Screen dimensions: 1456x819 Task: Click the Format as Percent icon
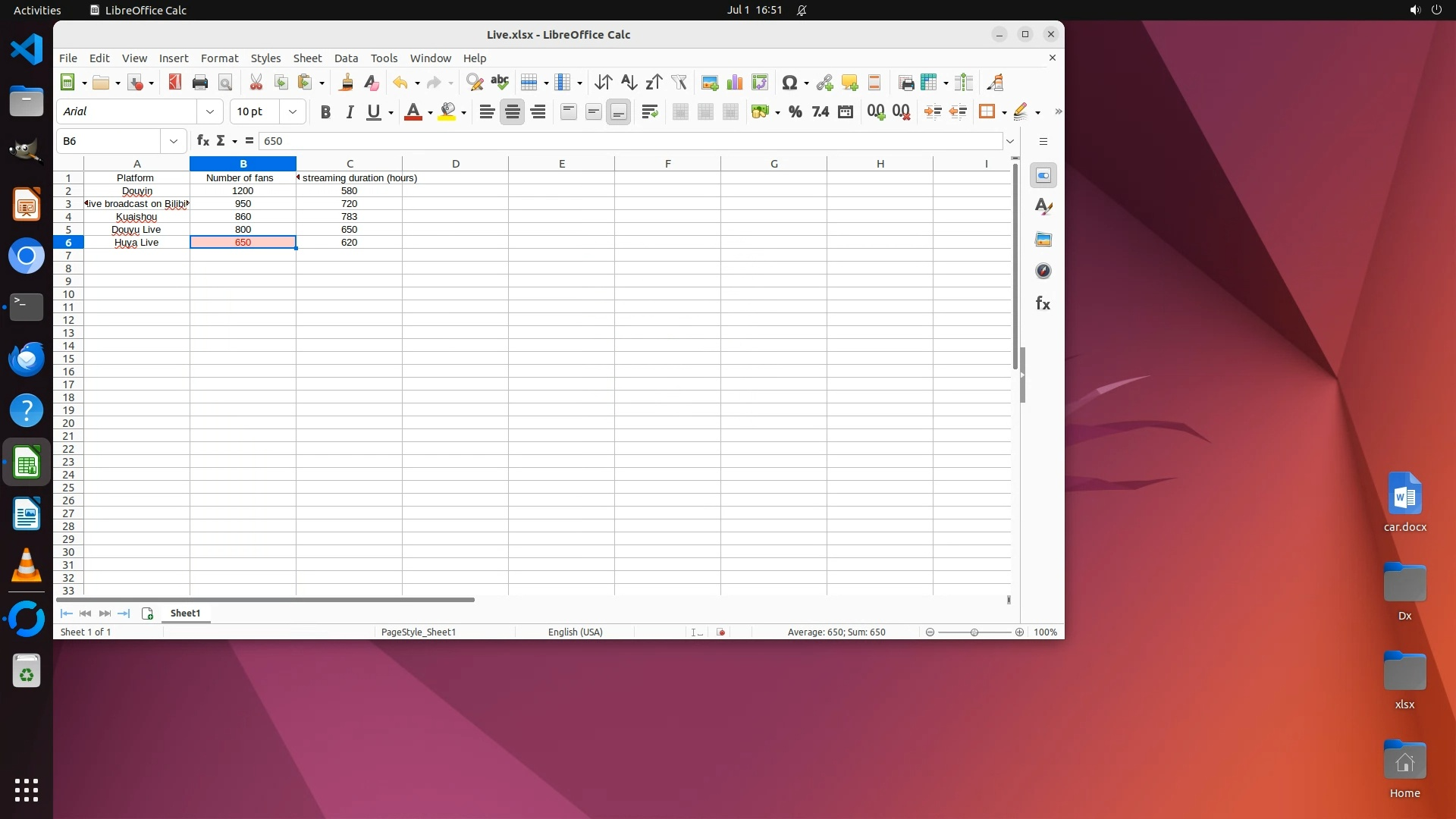pos(795,112)
